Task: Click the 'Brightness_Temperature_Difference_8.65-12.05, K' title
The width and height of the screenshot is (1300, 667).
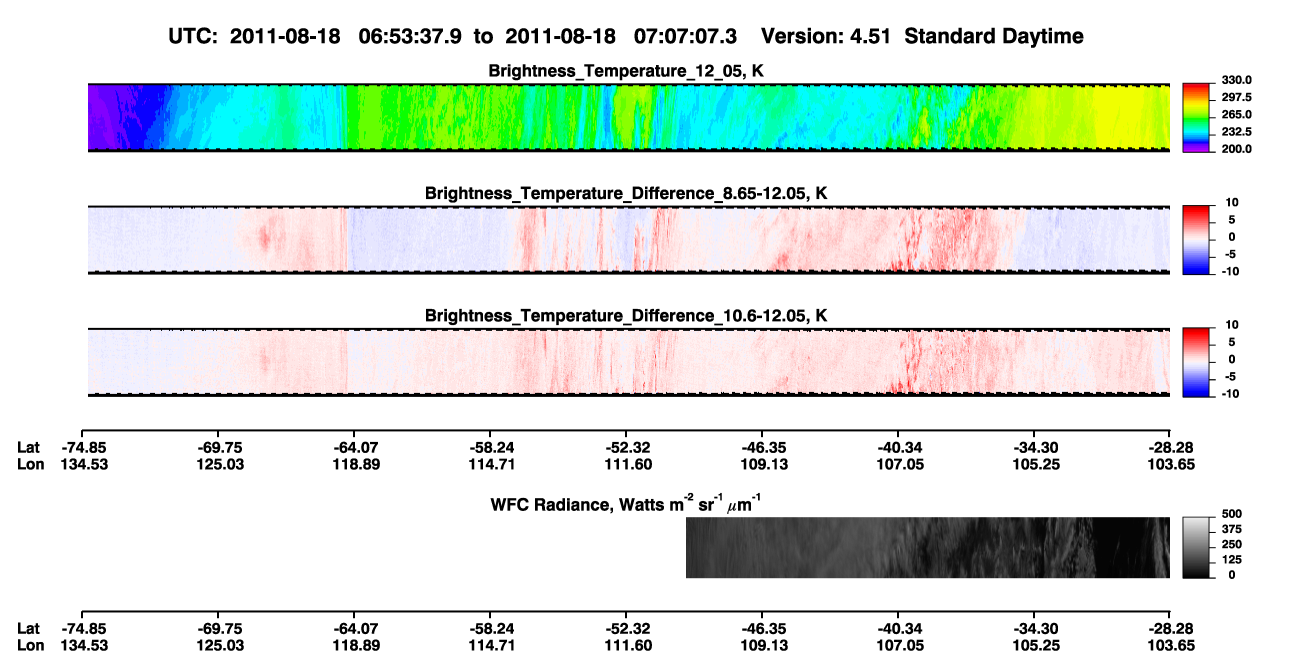Action: click(626, 193)
